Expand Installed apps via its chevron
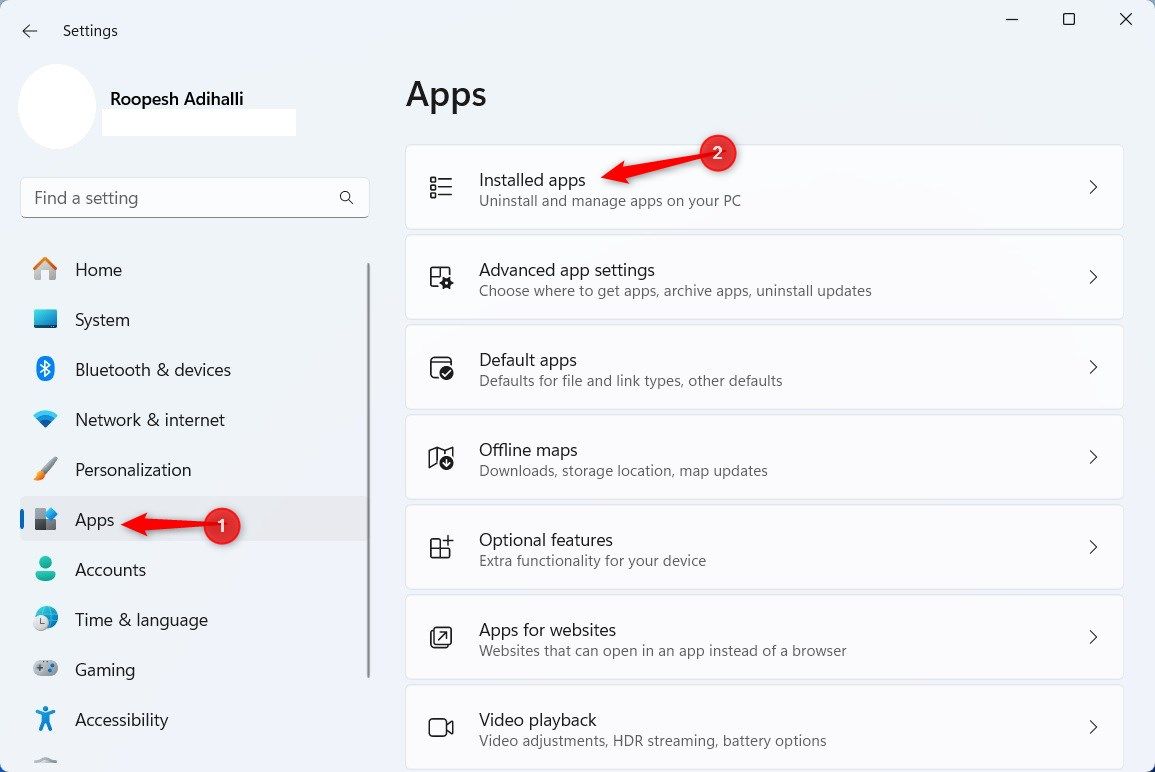This screenshot has width=1155, height=772. tap(1093, 187)
